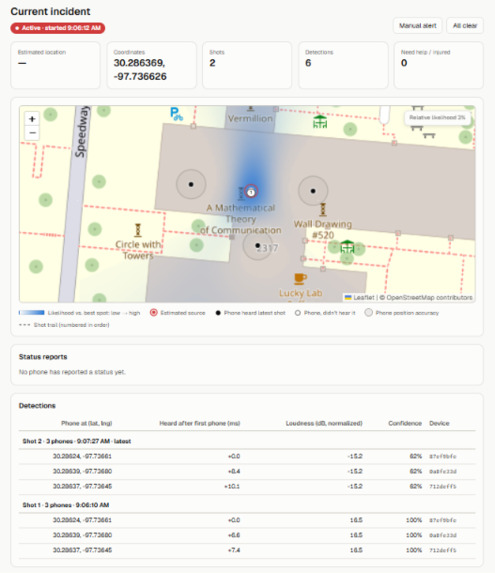The height and width of the screenshot is (573, 495).
Task: Click the Shots count card
Action: pyautogui.click(x=247, y=65)
